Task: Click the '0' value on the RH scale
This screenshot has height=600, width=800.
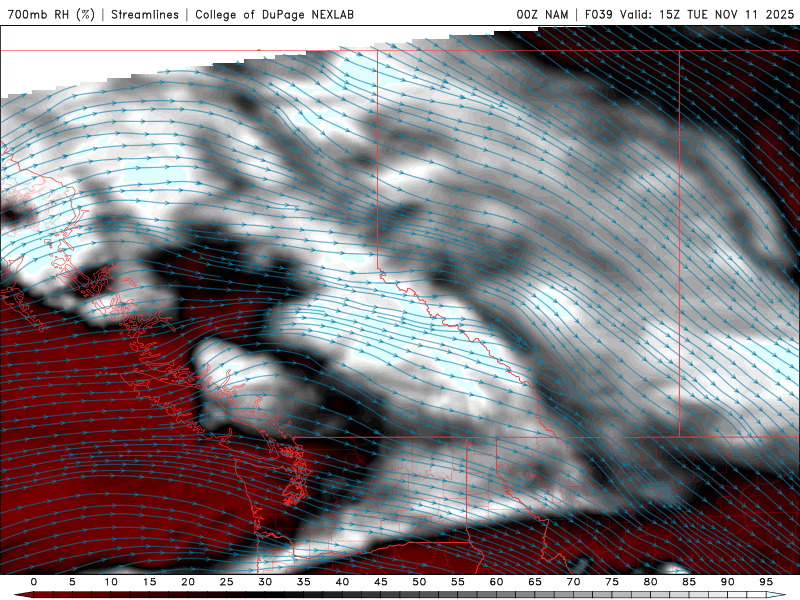Action: pos(34,582)
